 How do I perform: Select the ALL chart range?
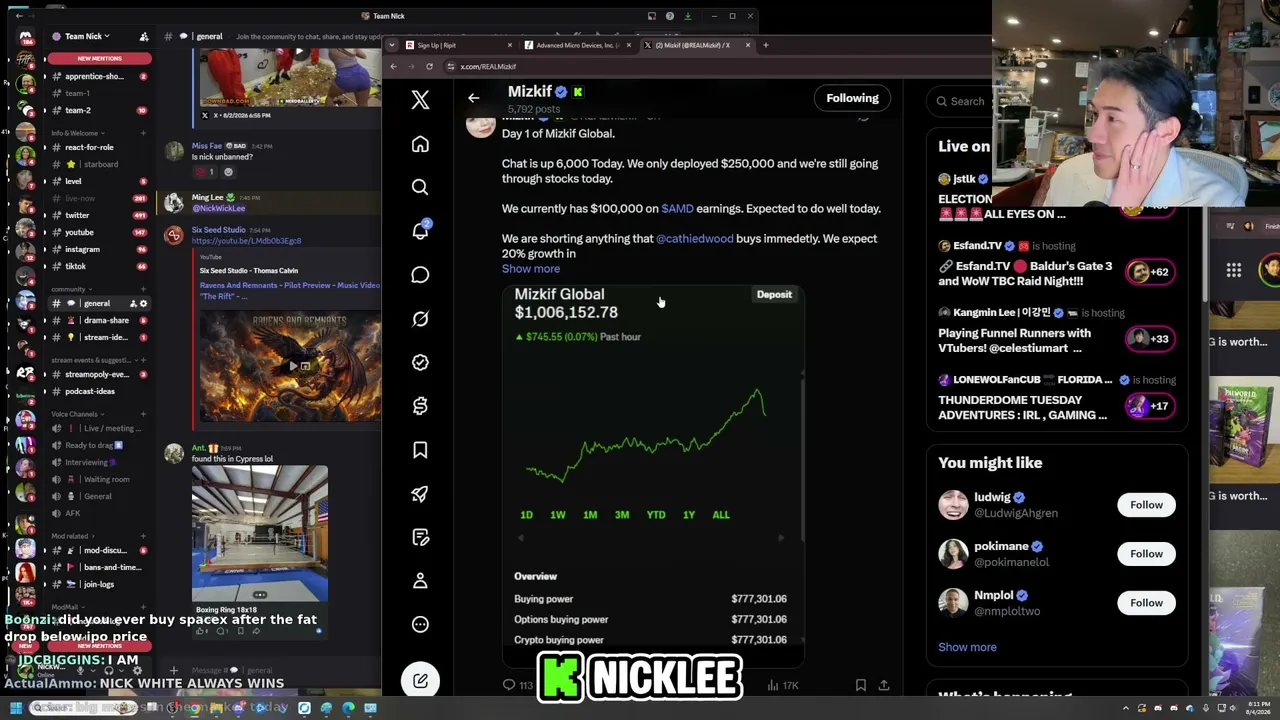[721, 515]
